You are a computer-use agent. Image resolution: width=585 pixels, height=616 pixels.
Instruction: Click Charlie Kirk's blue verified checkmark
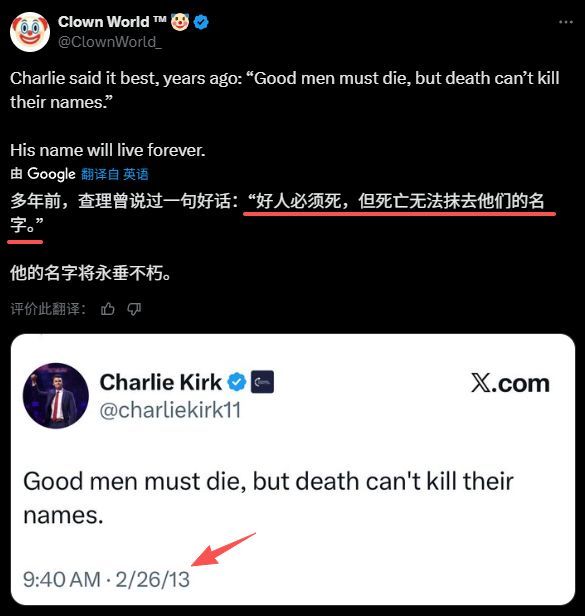pyautogui.click(x=237, y=382)
